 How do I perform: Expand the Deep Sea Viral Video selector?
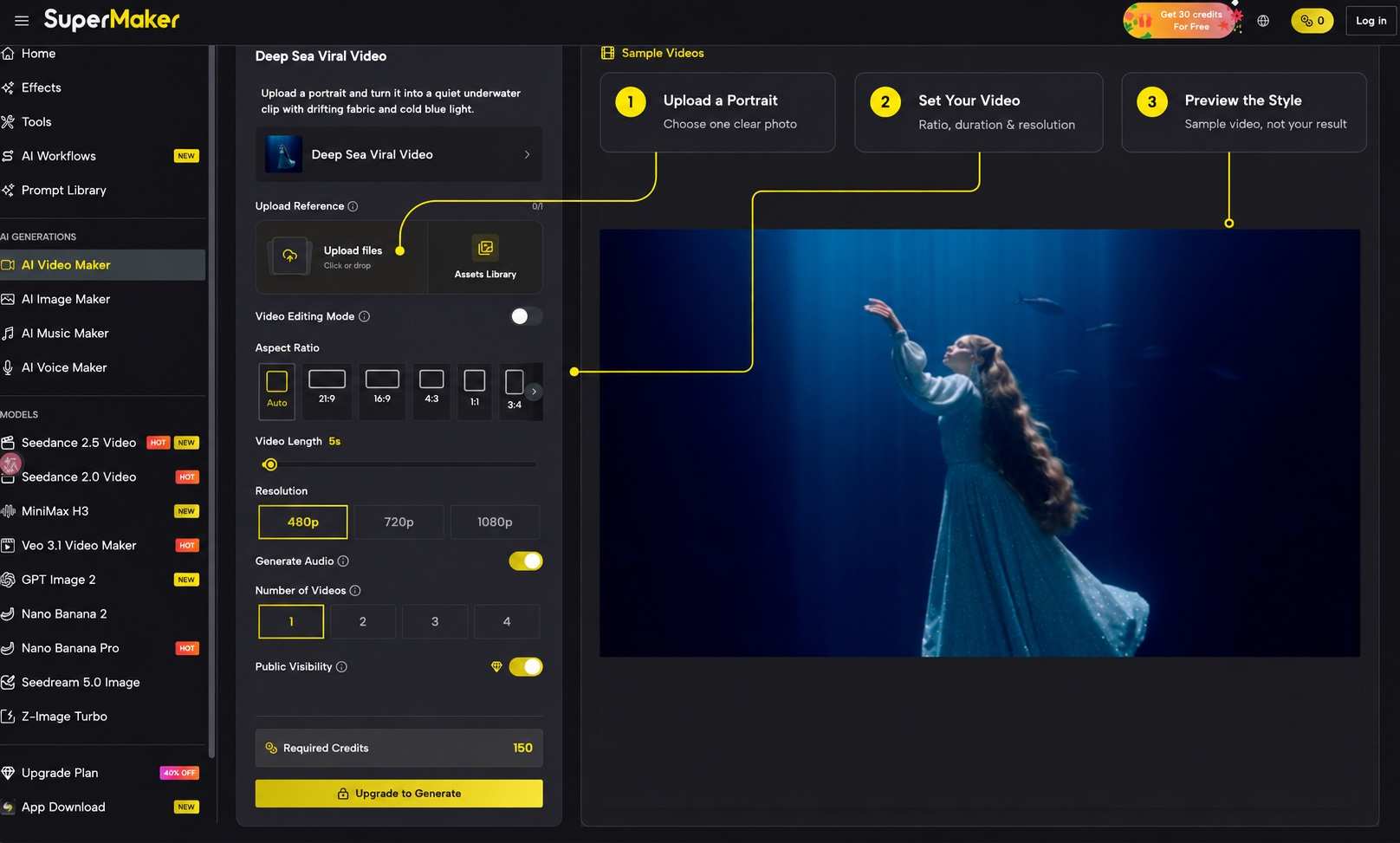[399, 154]
